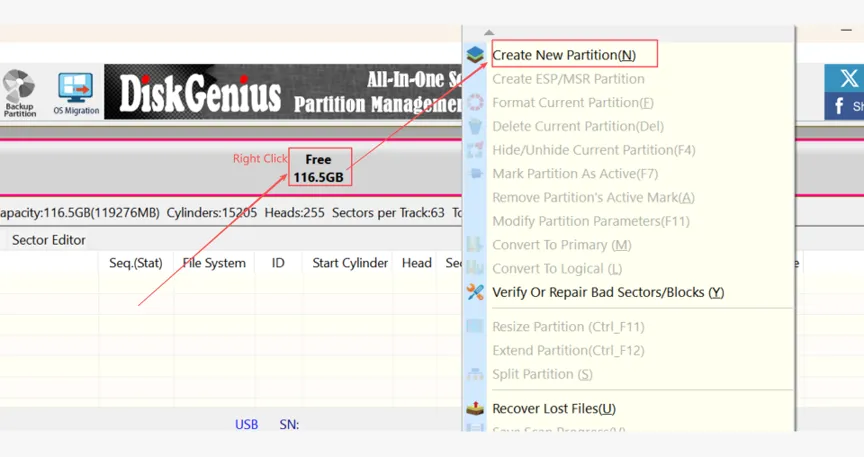Share on Facebook using the f icon
Screen dimensions: 864x457
(839, 105)
